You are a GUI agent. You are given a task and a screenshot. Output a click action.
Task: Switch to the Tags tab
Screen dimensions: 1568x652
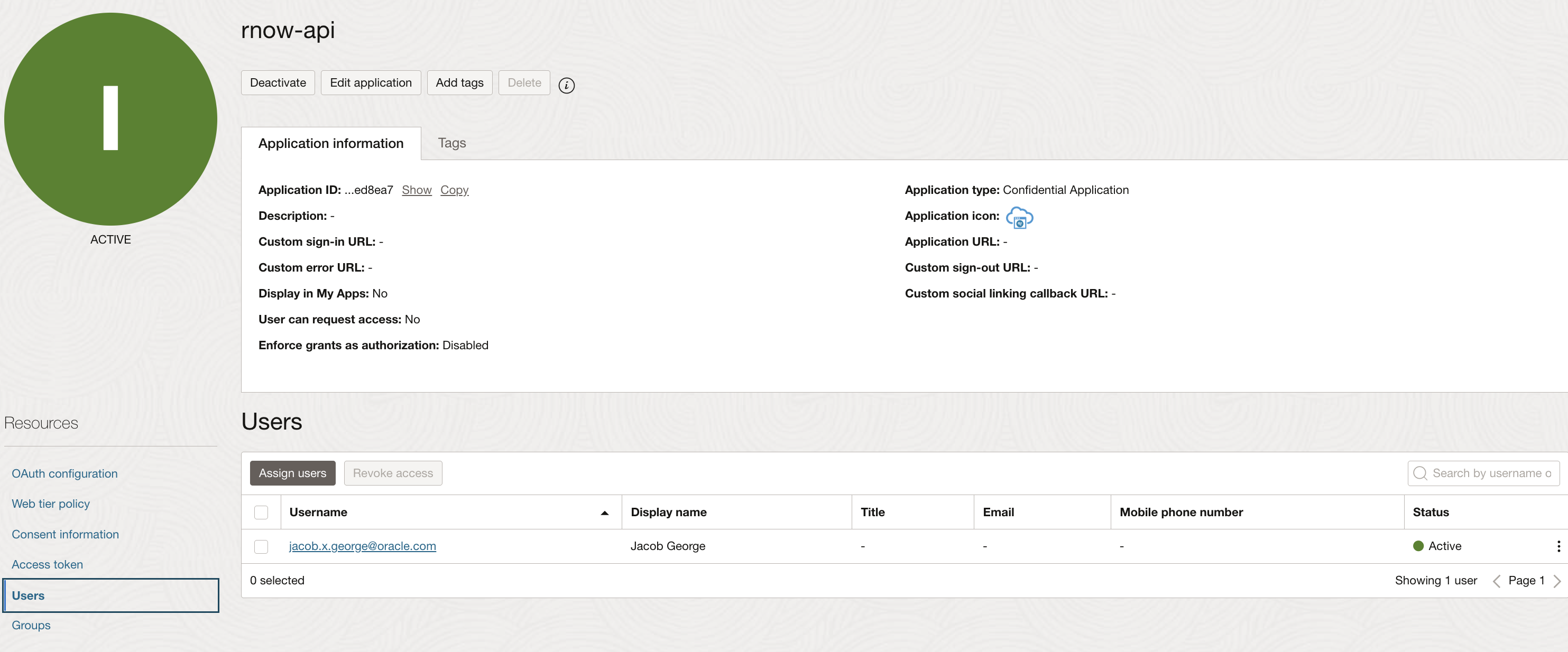(x=451, y=143)
